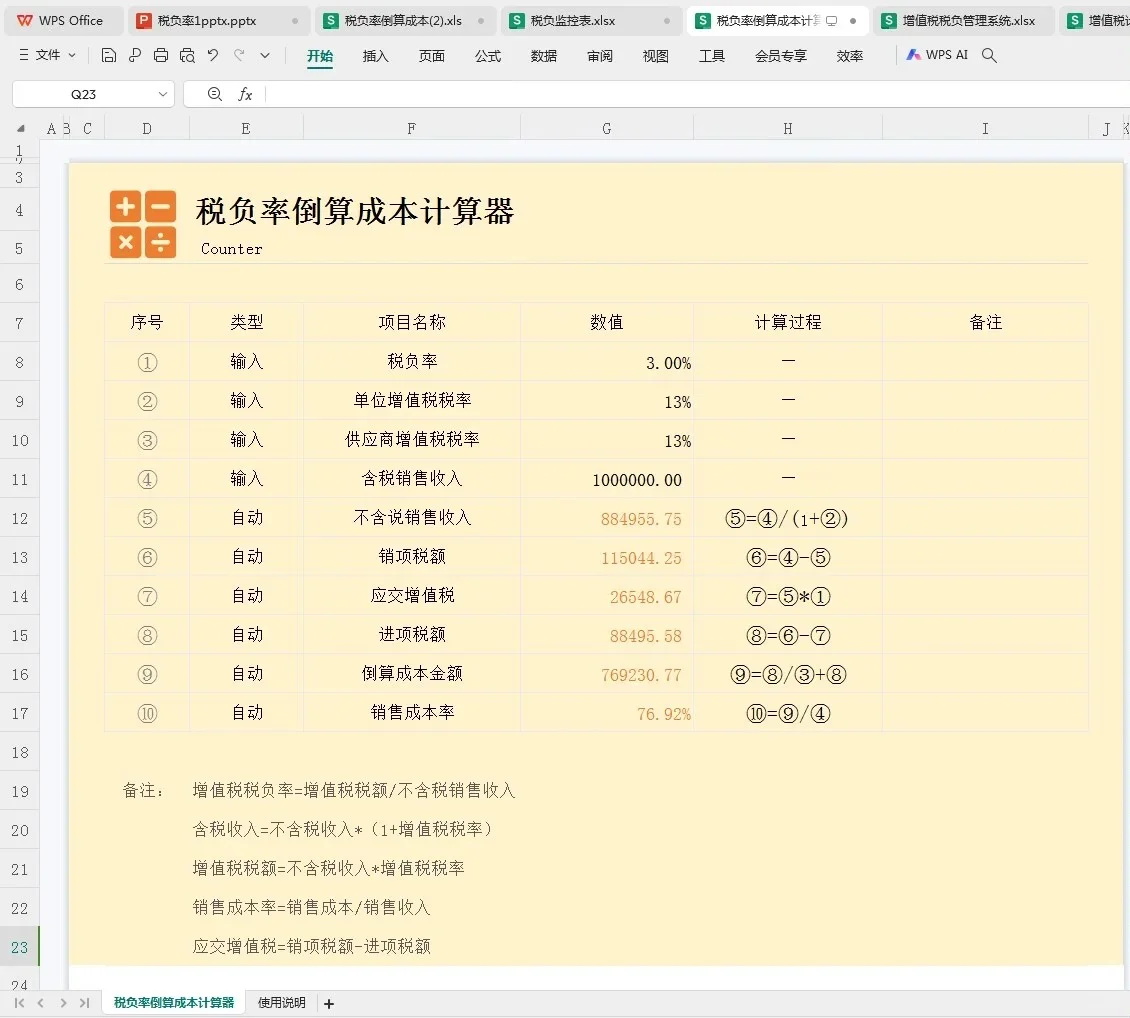Switch to the 审阅 ribbon tab

click(600, 56)
